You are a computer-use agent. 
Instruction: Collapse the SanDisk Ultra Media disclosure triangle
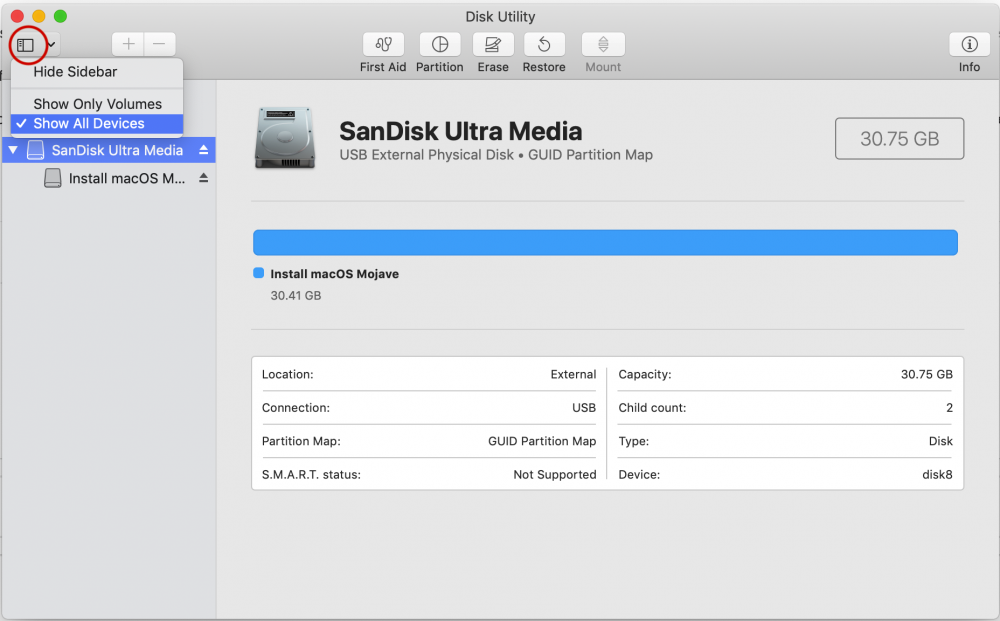click(13, 150)
